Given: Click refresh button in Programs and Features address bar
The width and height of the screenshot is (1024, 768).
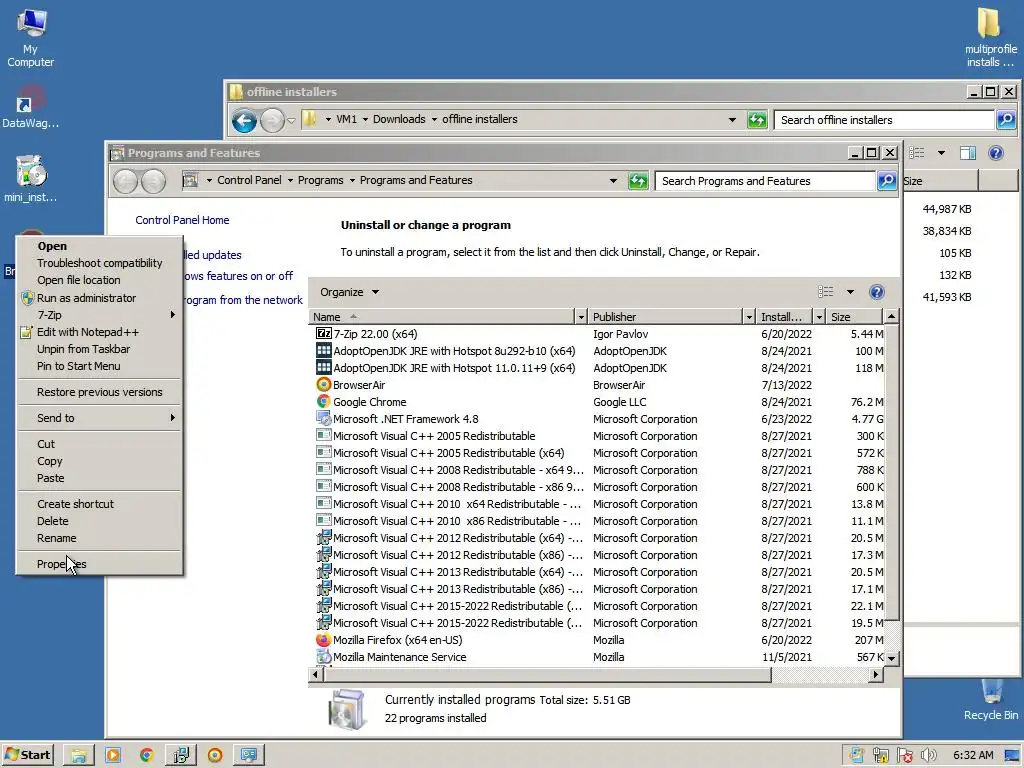Looking at the screenshot, I should pyautogui.click(x=638, y=181).
